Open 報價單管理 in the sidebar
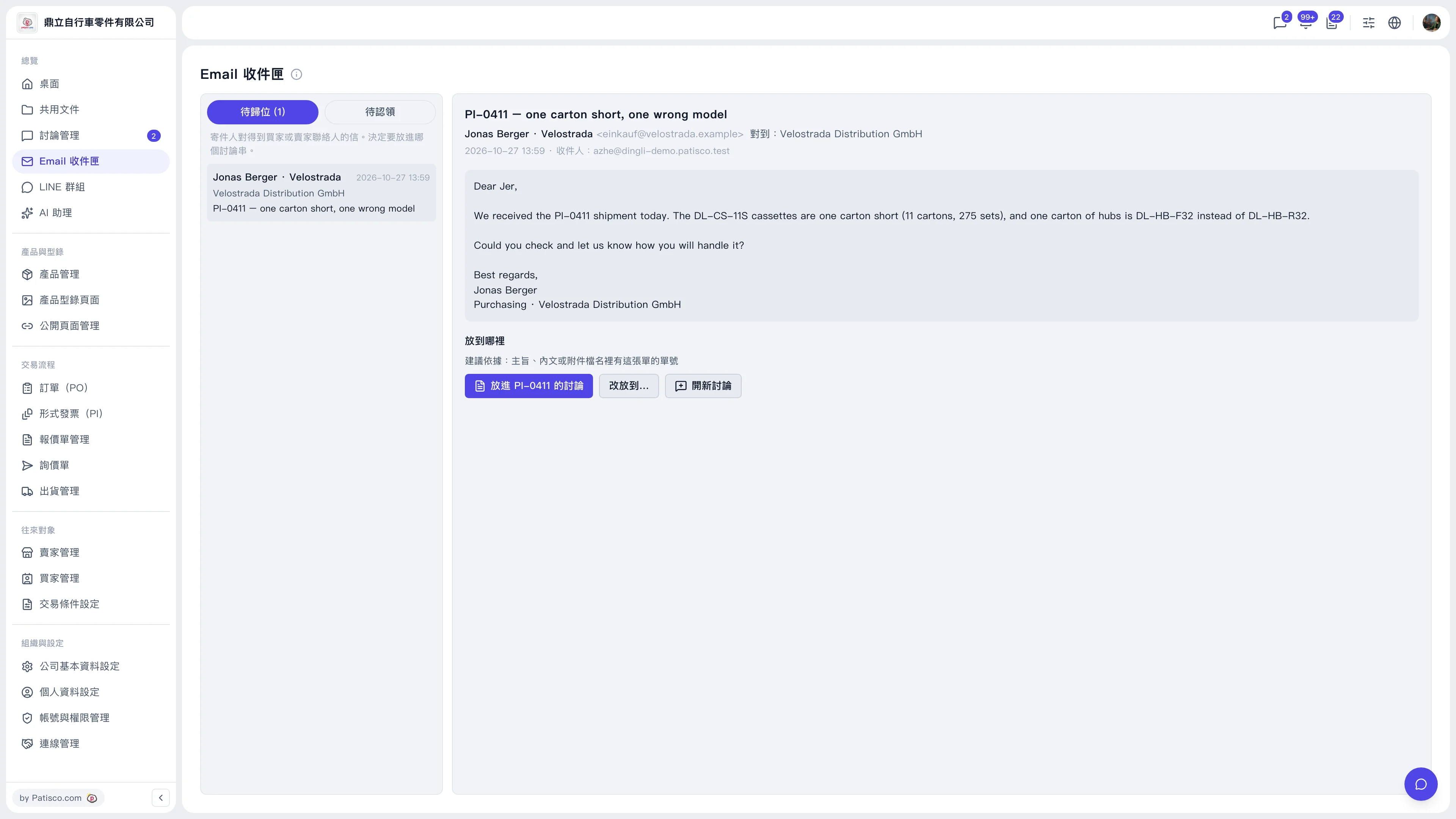 91,439
